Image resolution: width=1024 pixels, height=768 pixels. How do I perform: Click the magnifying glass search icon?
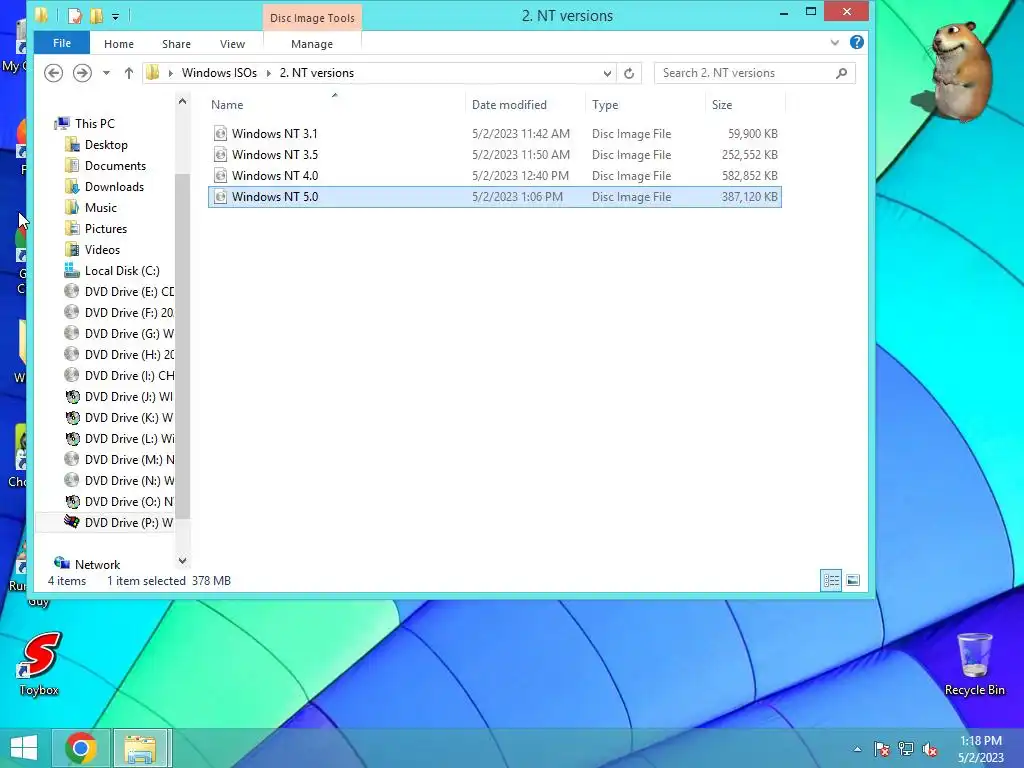[841, 73]
